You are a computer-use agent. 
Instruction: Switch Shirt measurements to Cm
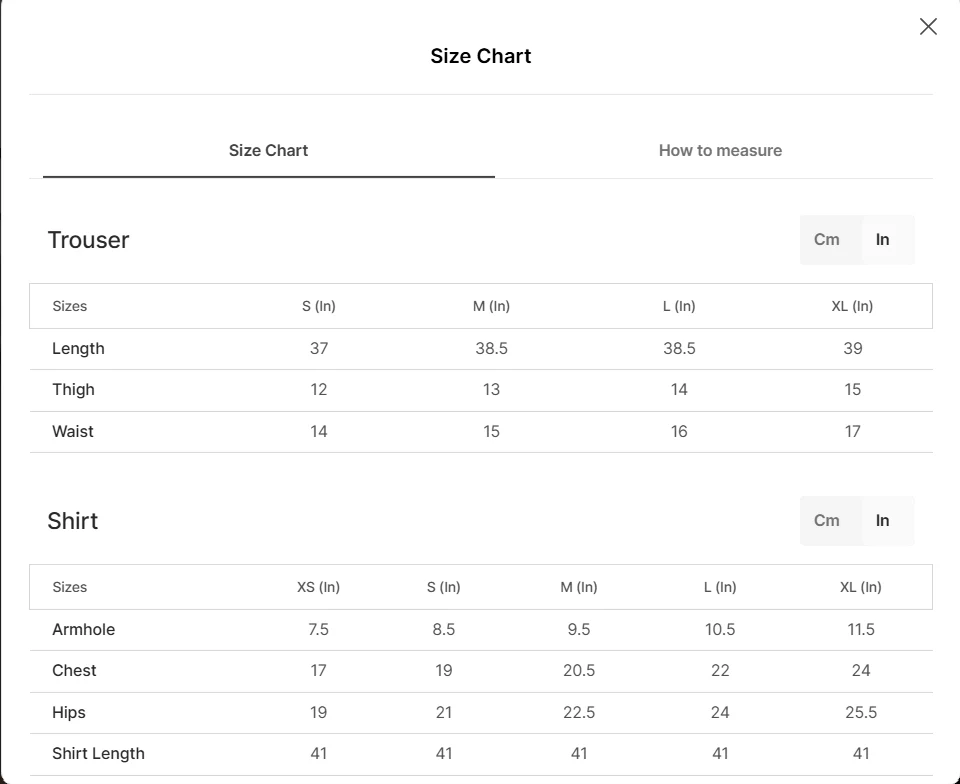point(827,521)
